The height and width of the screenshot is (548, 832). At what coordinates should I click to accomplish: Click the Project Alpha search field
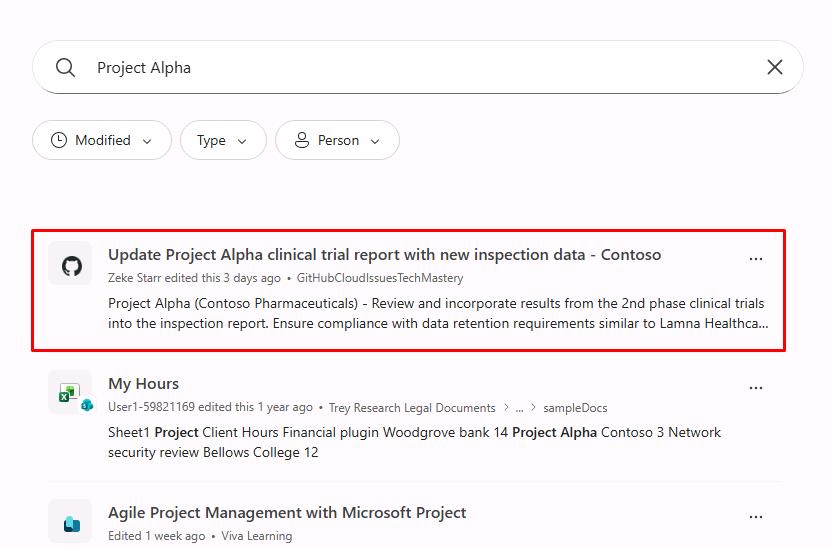click(418, 67)
